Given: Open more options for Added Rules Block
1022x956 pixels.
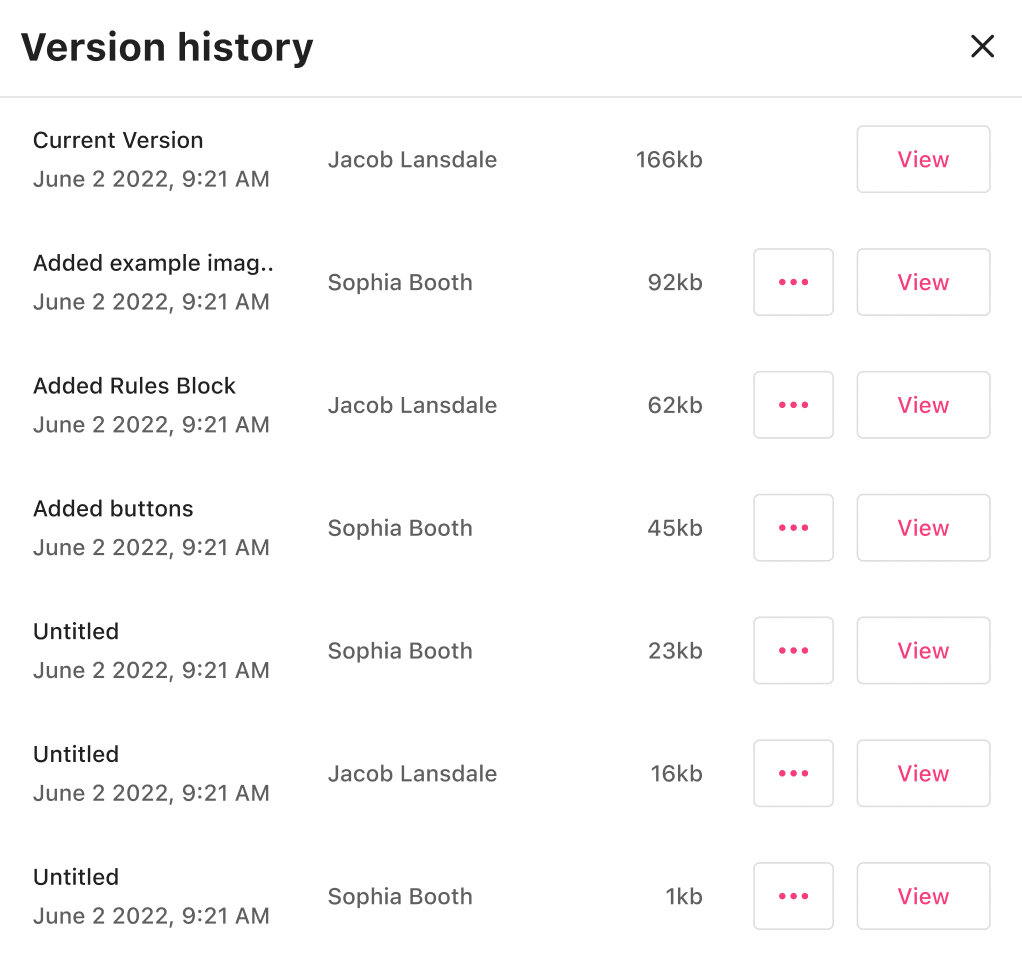Looking at the screenshot, I should [793, 405].
